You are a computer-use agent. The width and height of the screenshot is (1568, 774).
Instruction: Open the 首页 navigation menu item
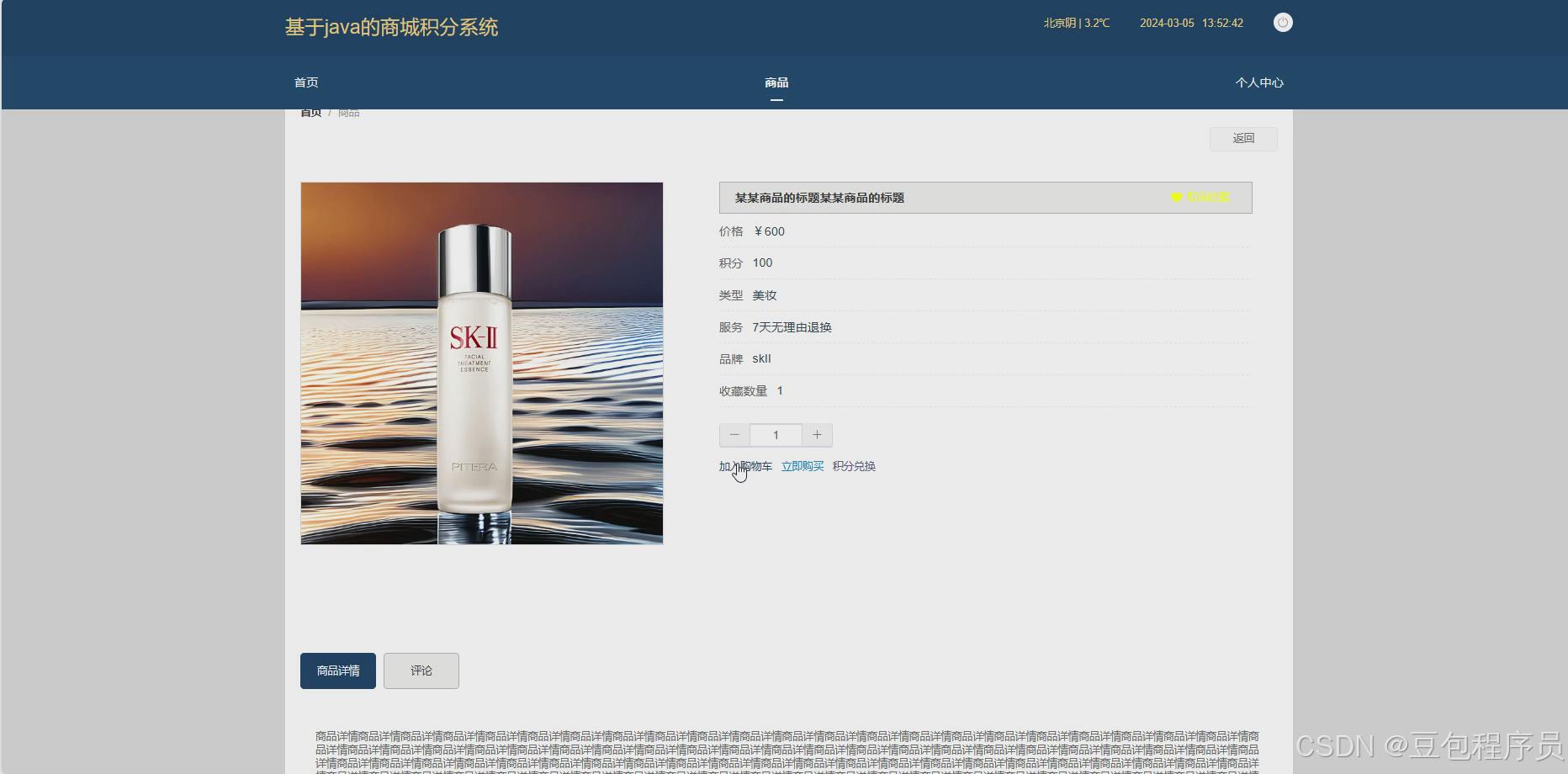pyautogui.click(x=306, y=82)
